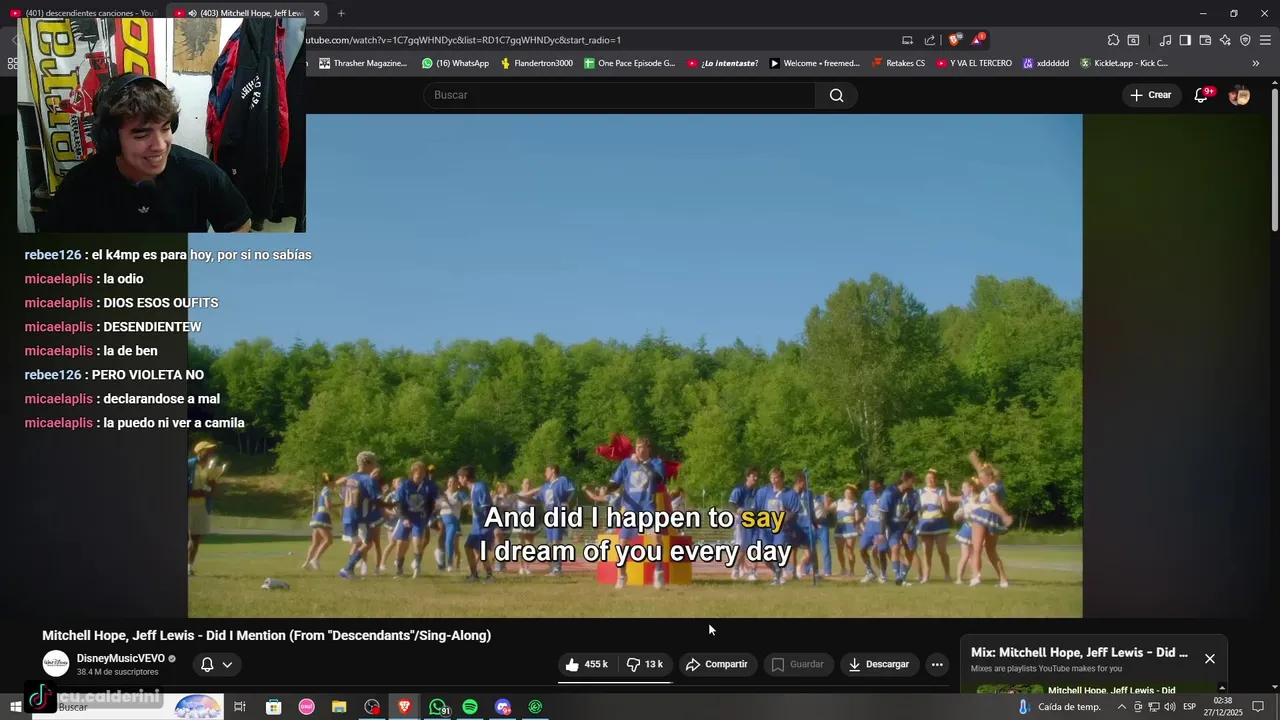Open the Leo AI sparkle icon
Viewport: 1280px width, 720px height.
pyautogui.click(x=1225, y=40)
